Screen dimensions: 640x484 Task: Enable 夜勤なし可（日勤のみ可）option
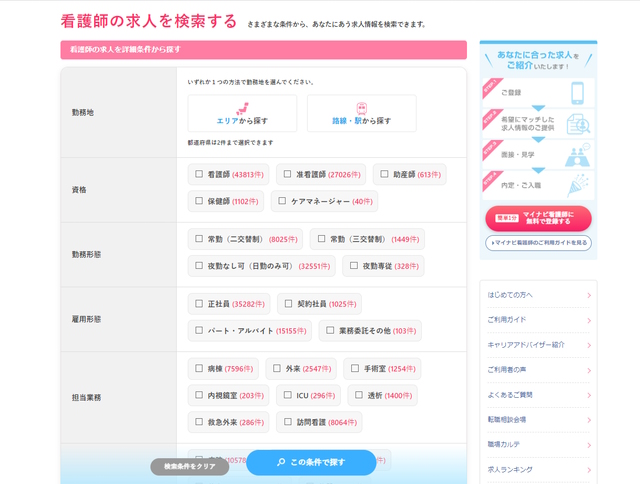[199, 266]
